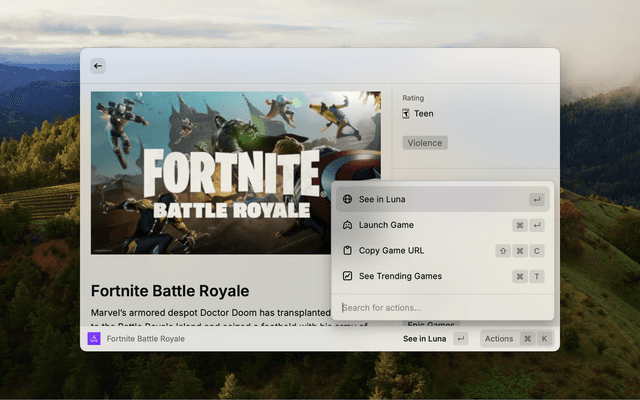Click the chart icon for See Trending Games
The height and width of the screenshot is (400, 640).
[347, 276]
